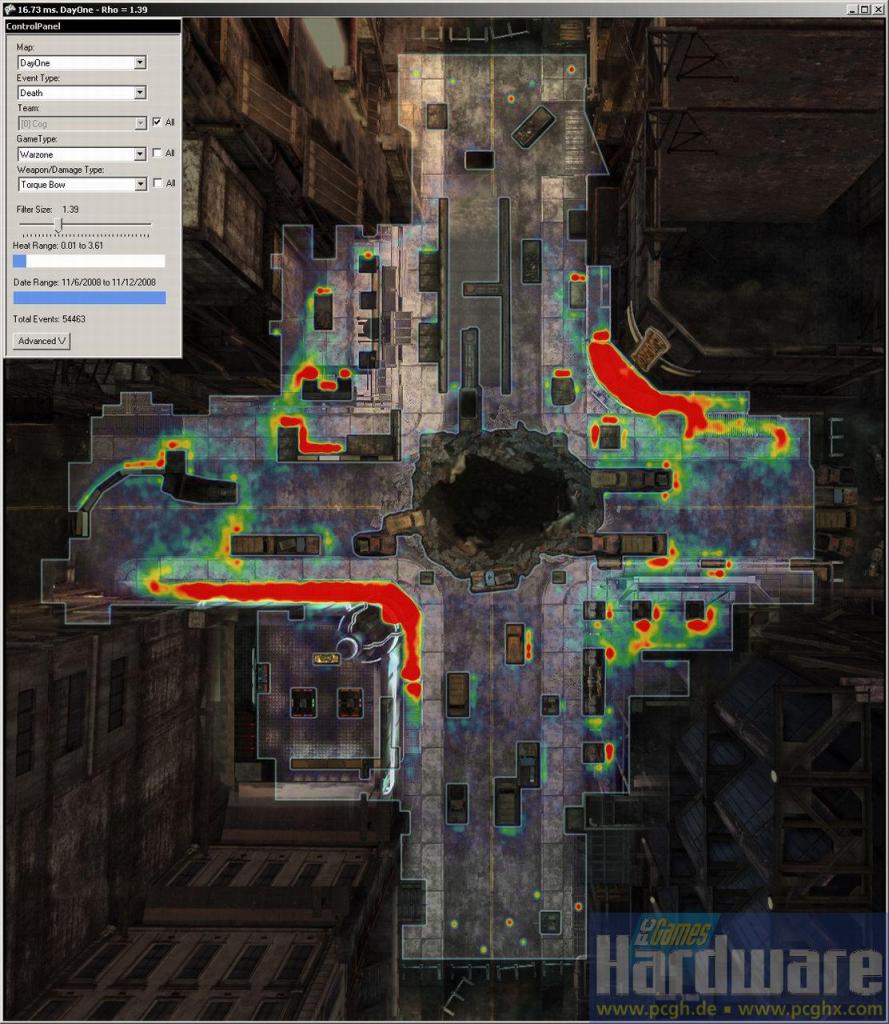The width and height of the screenshot is (889, 1024).
Task: Click the application icon in the window title bar
Action: click(x=9, y=9)
